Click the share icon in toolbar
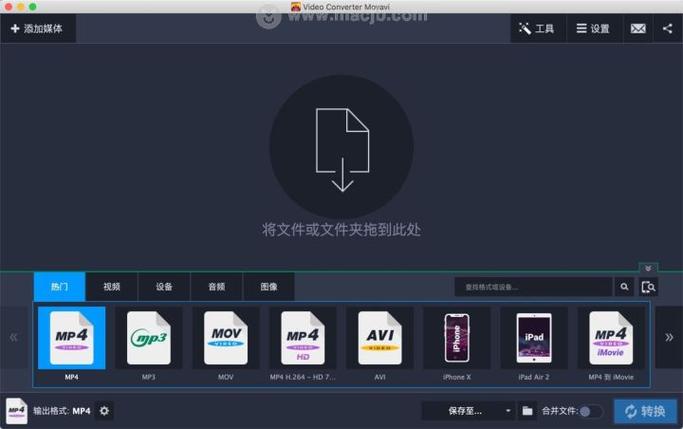Screen dimensions: 683x429 667,29
